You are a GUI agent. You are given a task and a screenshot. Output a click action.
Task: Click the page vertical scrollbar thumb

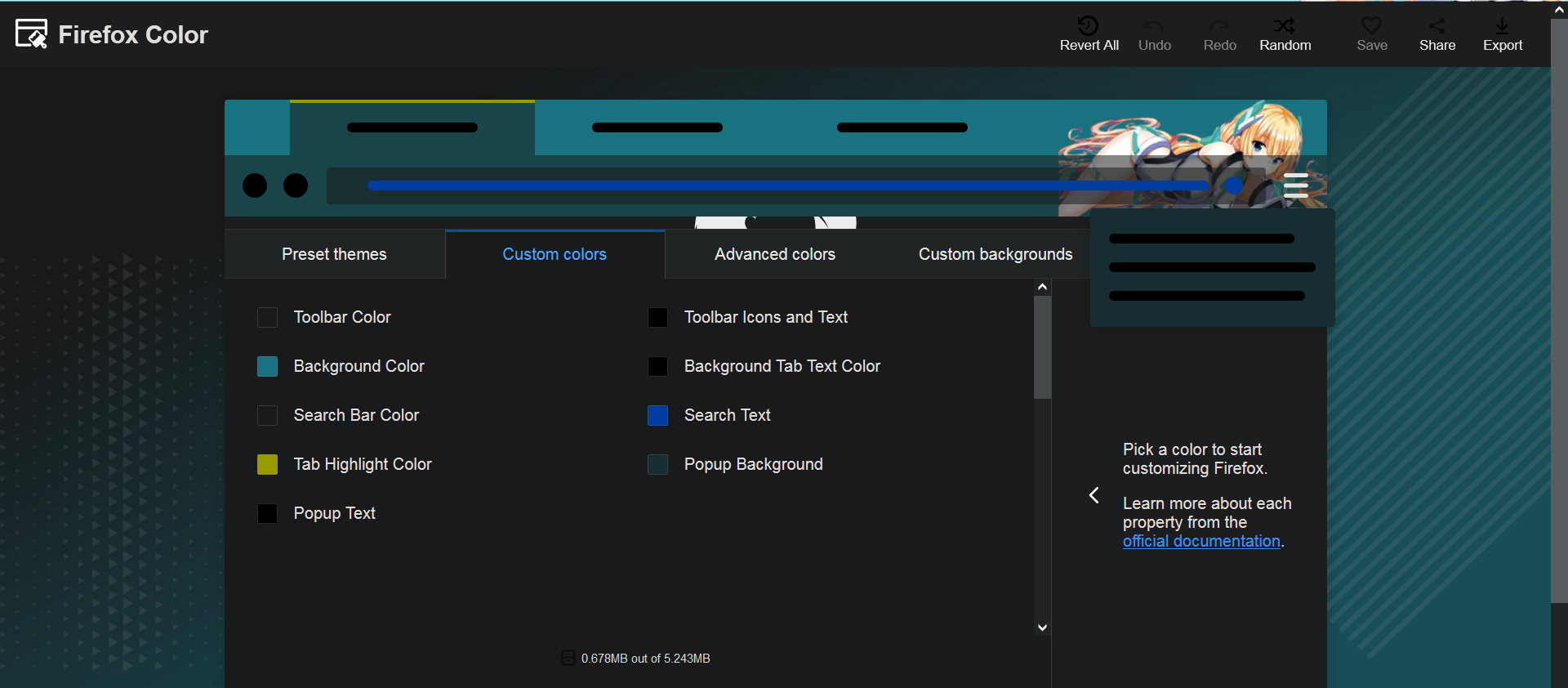(1559, 310)
